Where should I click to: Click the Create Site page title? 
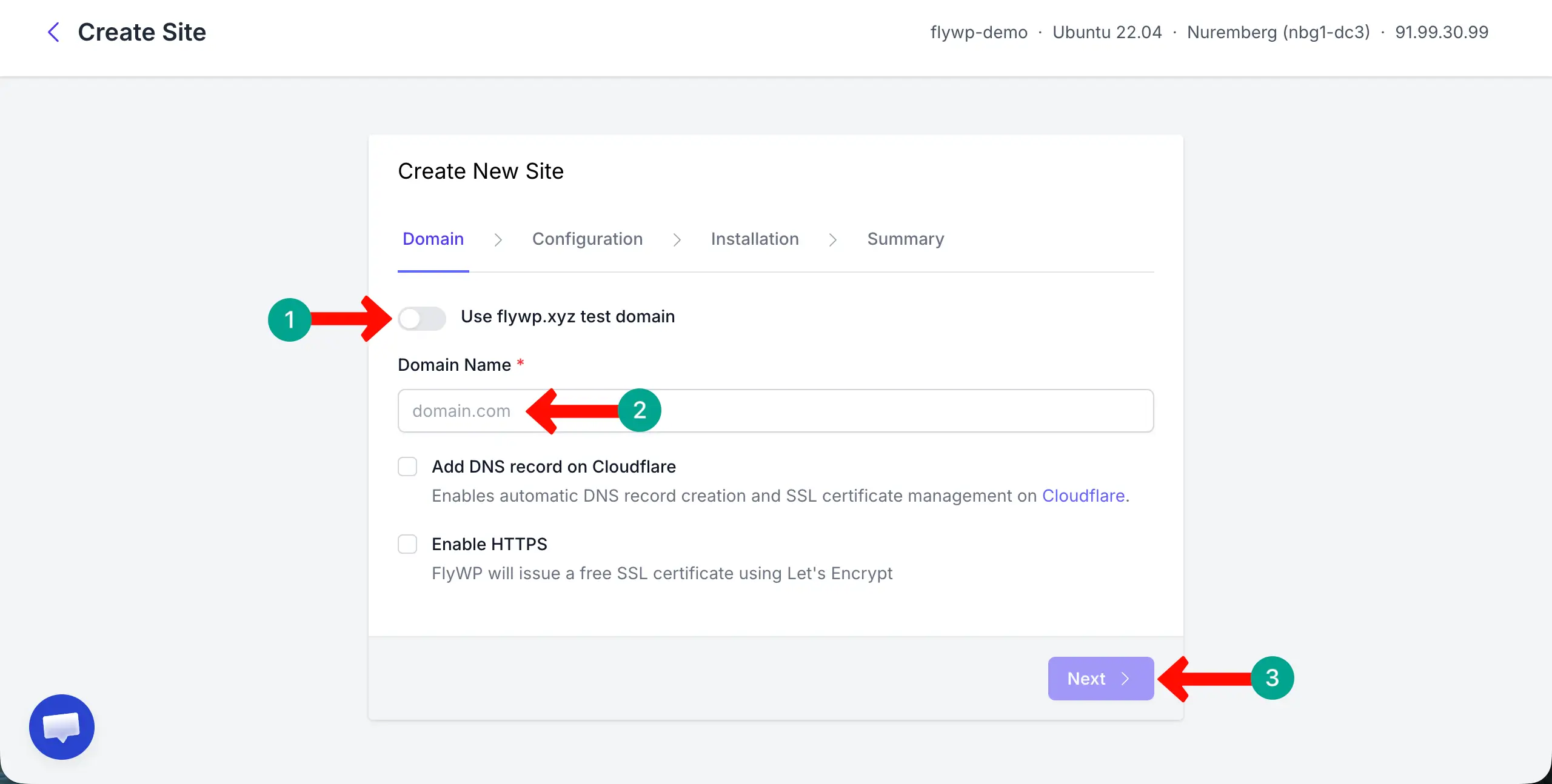point(142,32)
